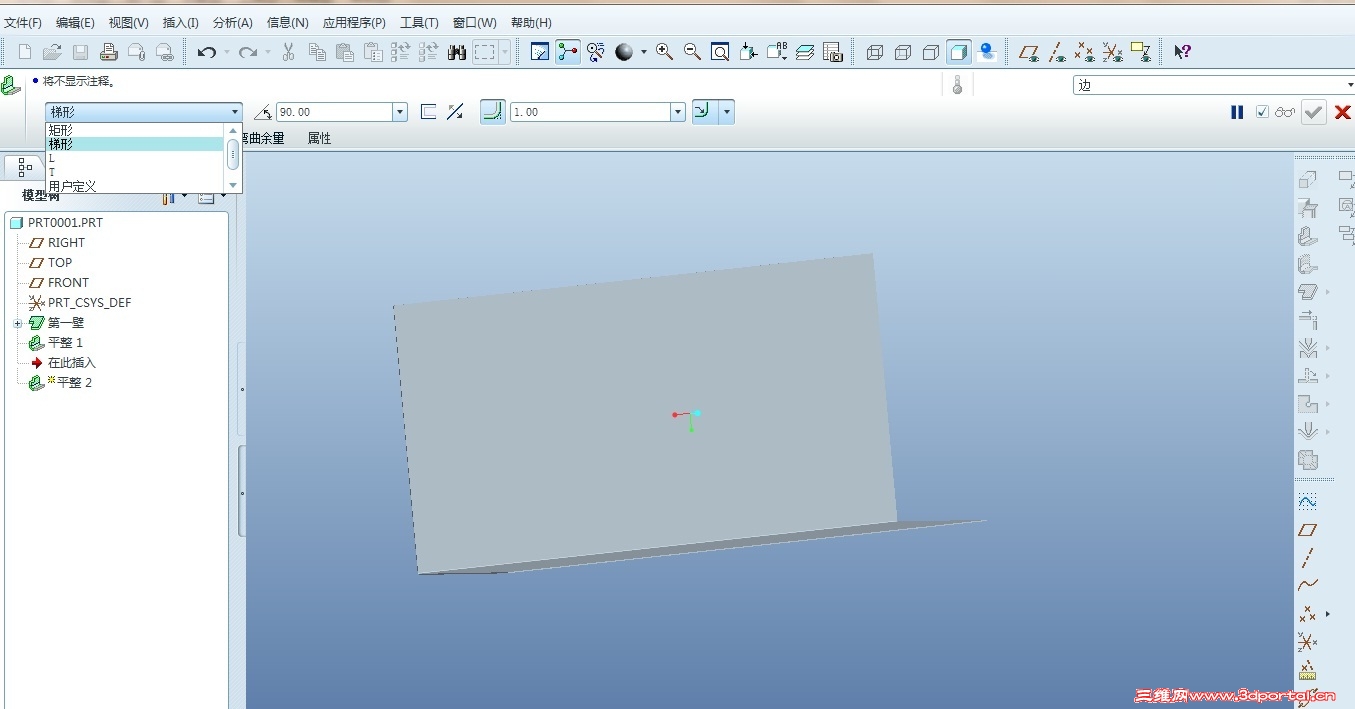This screenshot has height=709, width=1355.
Task: Open the layers tool
Action: (x=805, y=52)
